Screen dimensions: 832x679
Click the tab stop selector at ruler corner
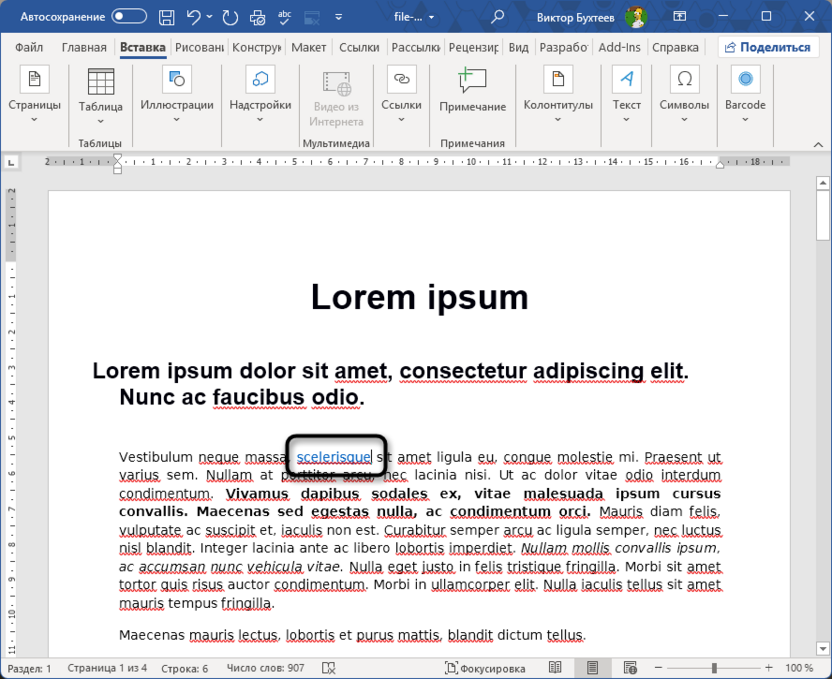point(11,162)
